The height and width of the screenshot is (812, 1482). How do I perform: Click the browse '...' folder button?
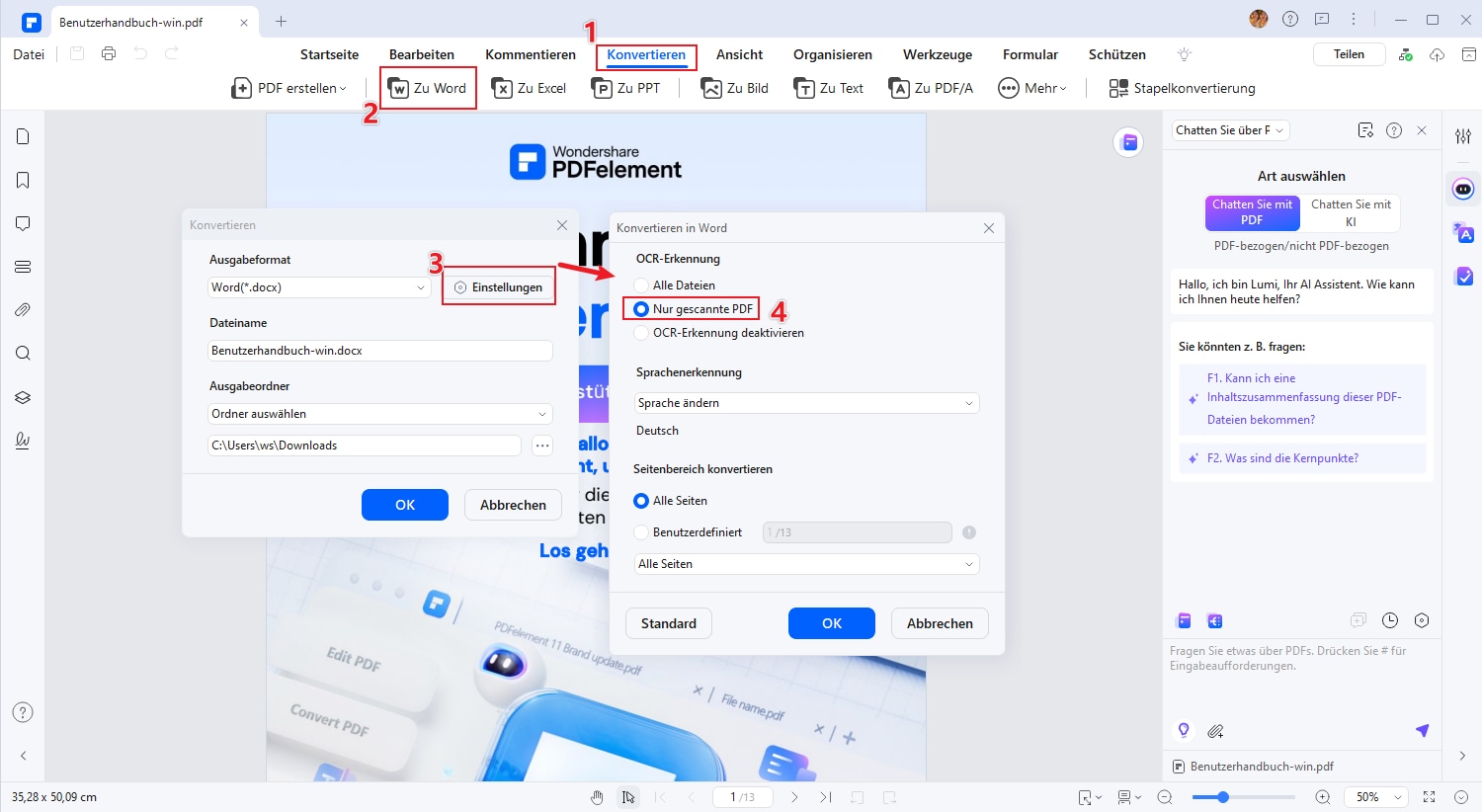tap(542, 446)
